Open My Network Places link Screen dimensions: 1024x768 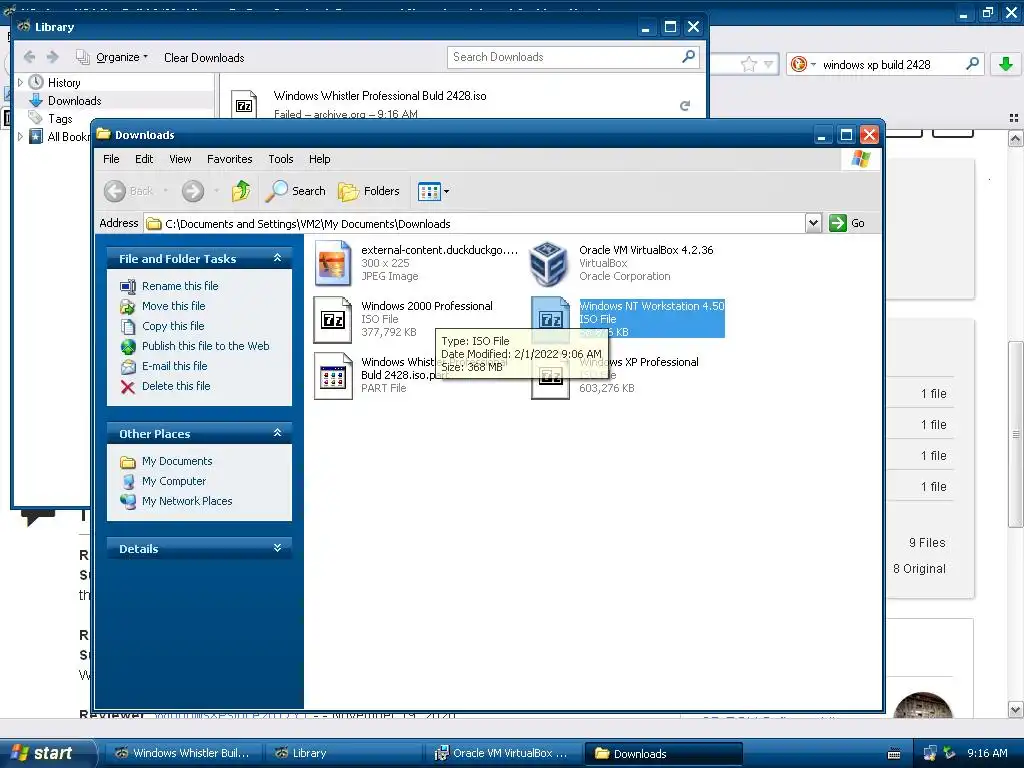[187, 501]
